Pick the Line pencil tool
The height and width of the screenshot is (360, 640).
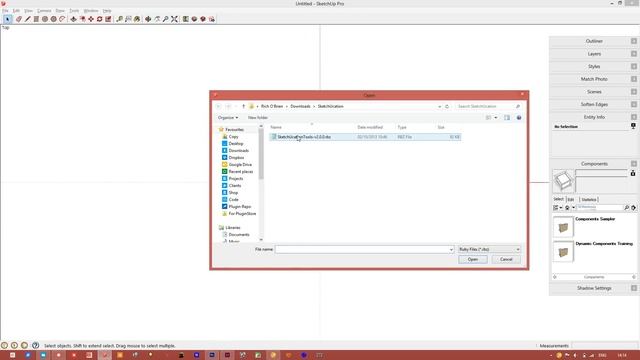tap(27, 19)
